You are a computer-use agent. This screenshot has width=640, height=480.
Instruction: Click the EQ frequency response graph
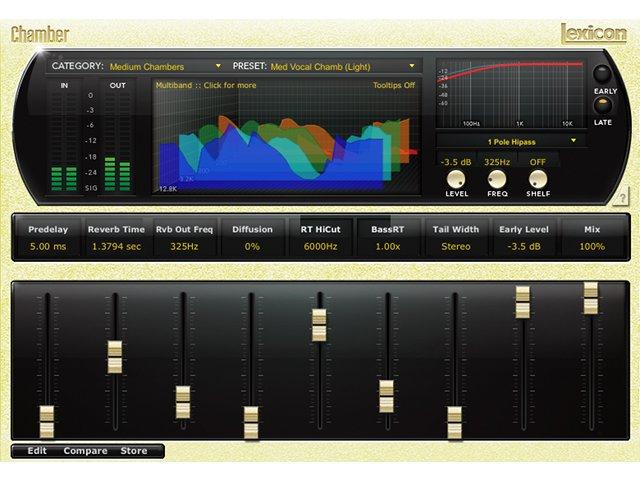coord(510,95)
